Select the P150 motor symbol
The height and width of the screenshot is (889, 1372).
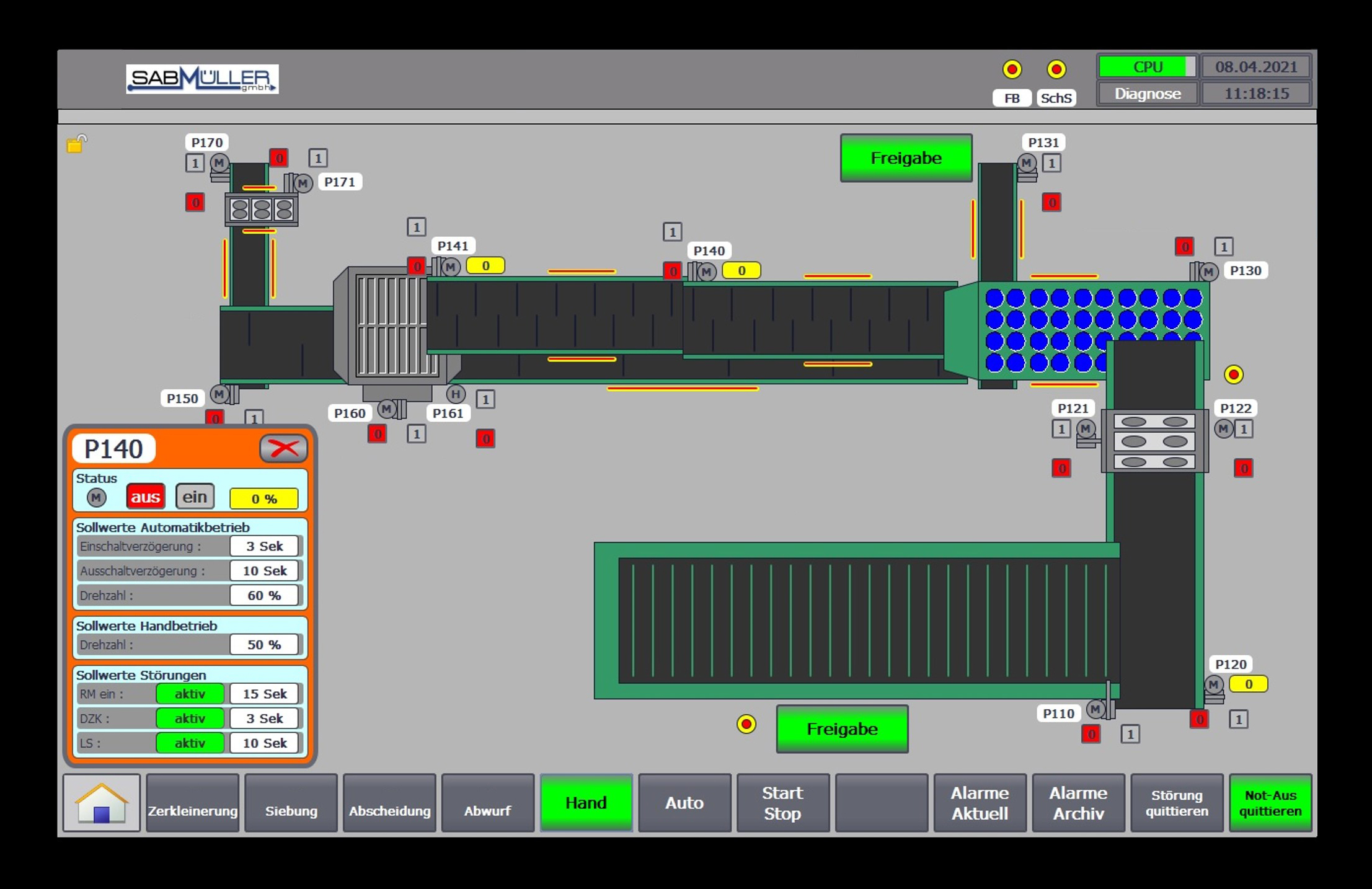click(x=219, y=394)
